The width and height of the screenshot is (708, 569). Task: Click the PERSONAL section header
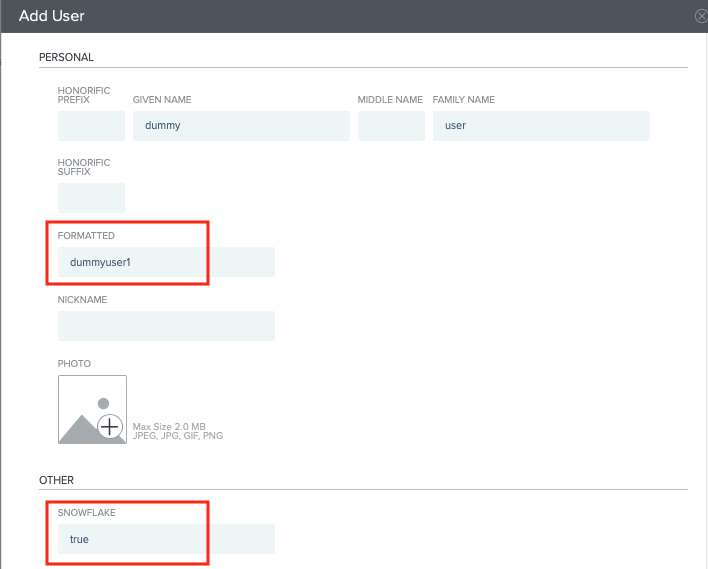66,57
